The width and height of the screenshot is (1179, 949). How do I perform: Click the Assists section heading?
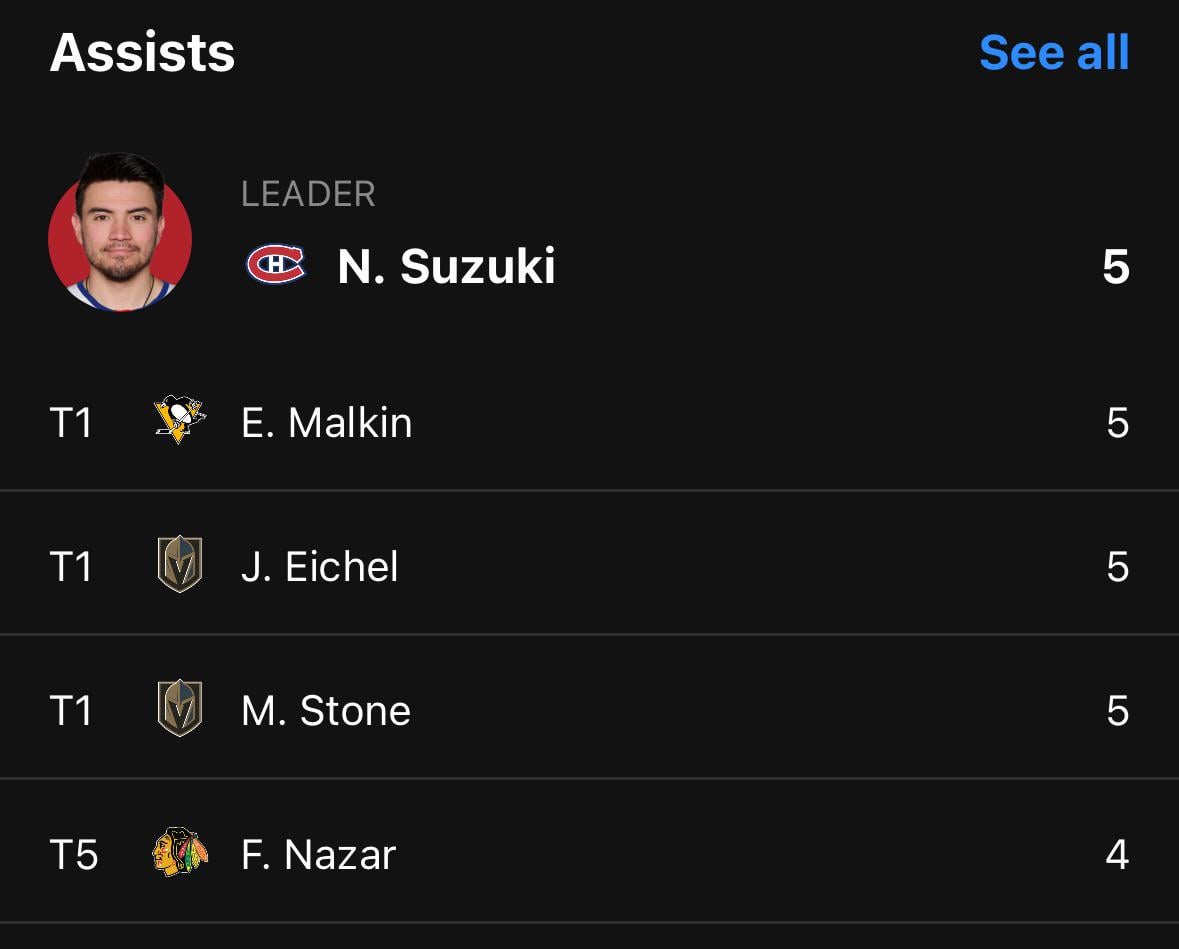(x=143, y=53)
